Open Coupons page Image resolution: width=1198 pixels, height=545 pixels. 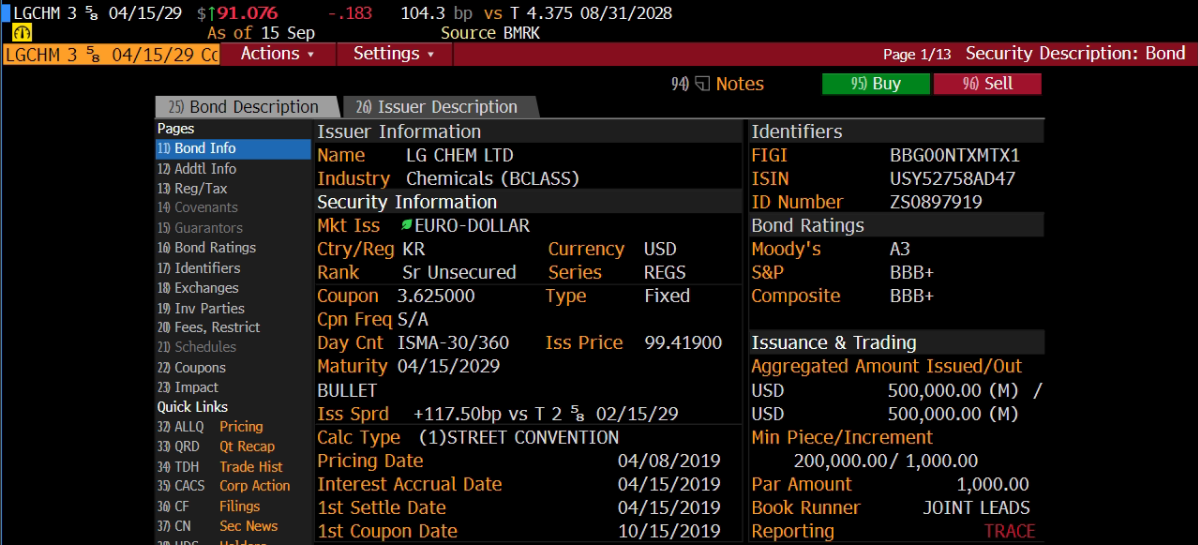point(192,368)
